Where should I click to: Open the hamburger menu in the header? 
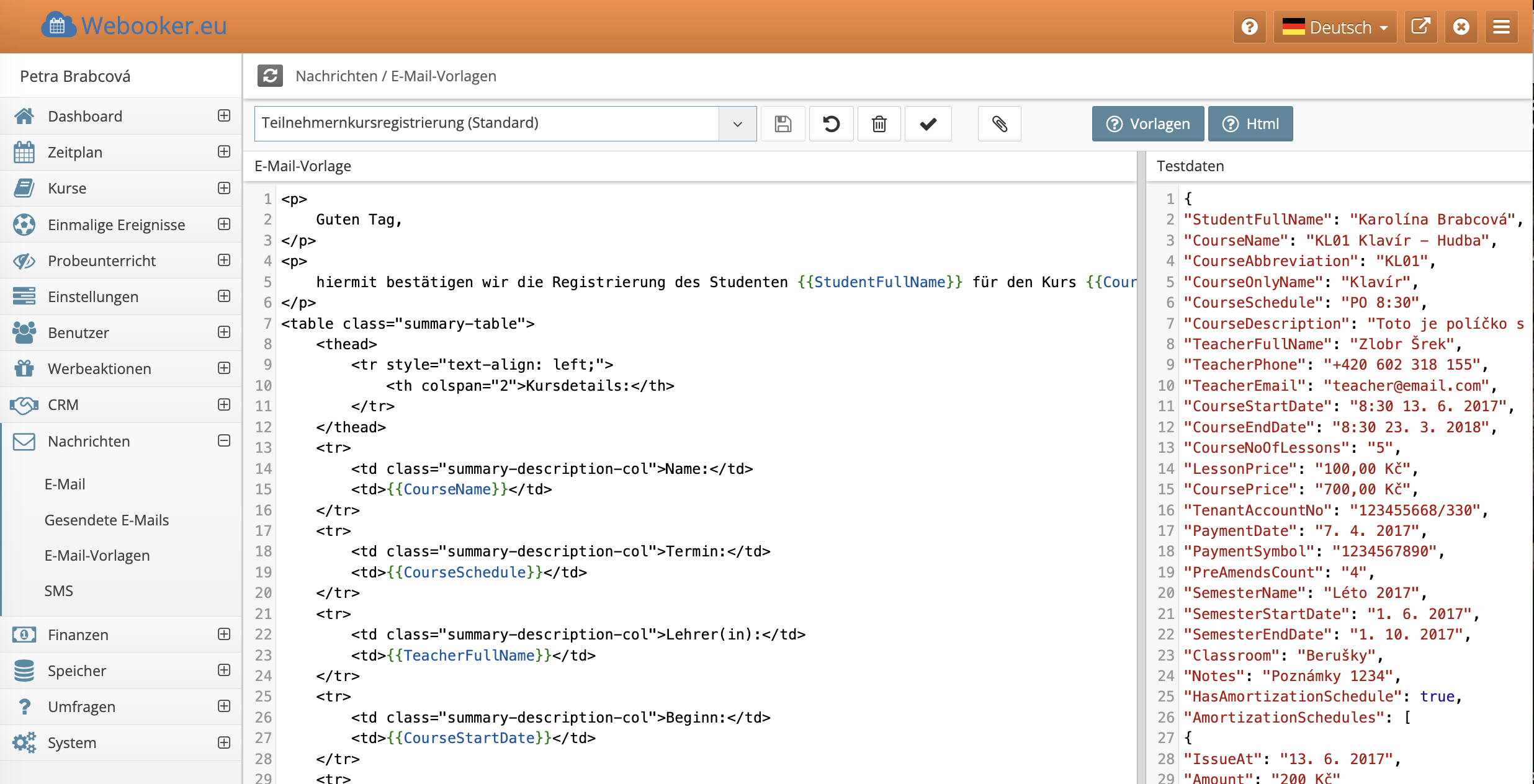point(1501,27)
